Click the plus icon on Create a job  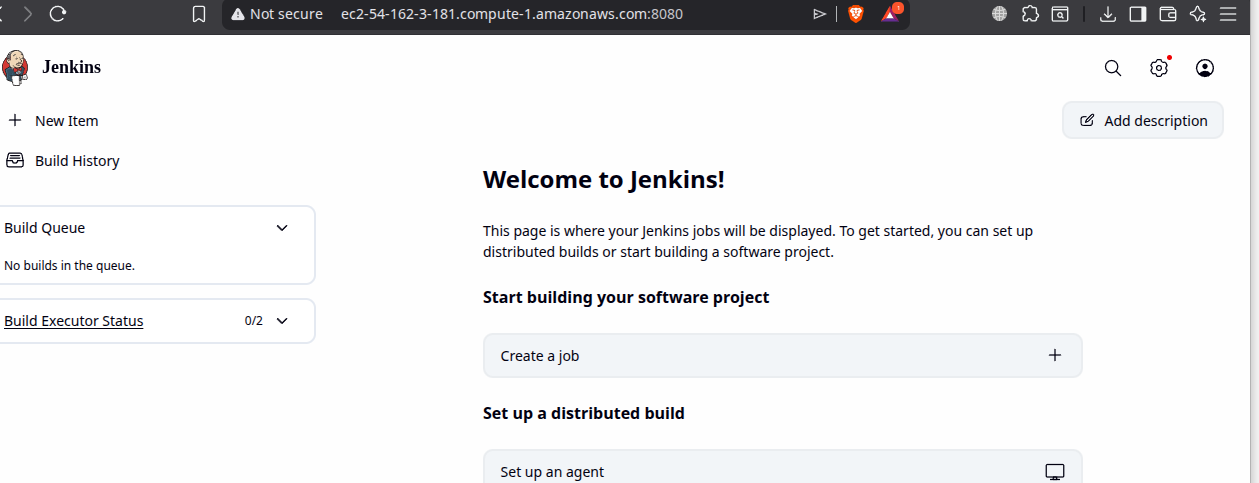1054,355
